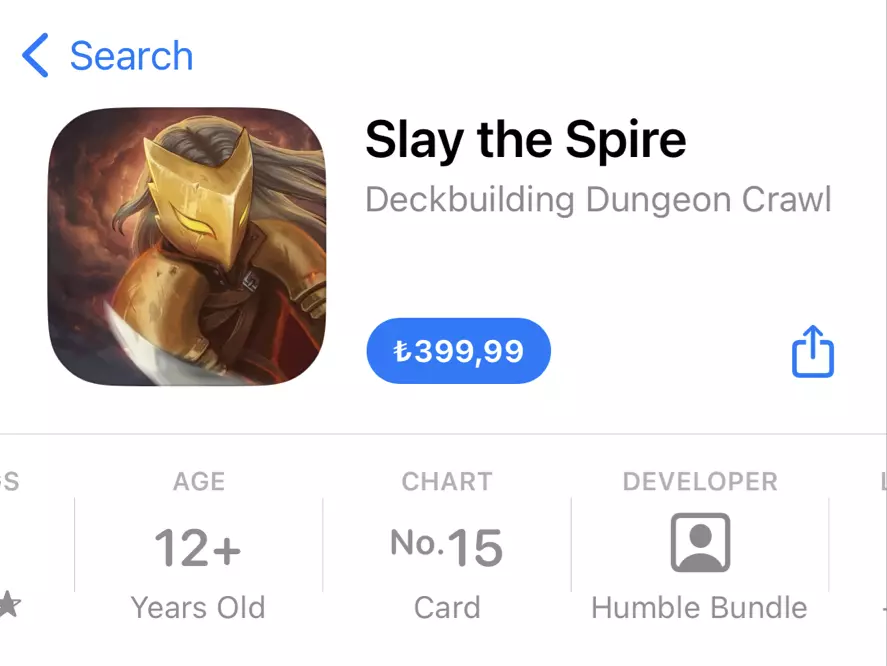Tap the ratings star icon
Viewport: 887px width, 666px height.
(x=10, y=604)
